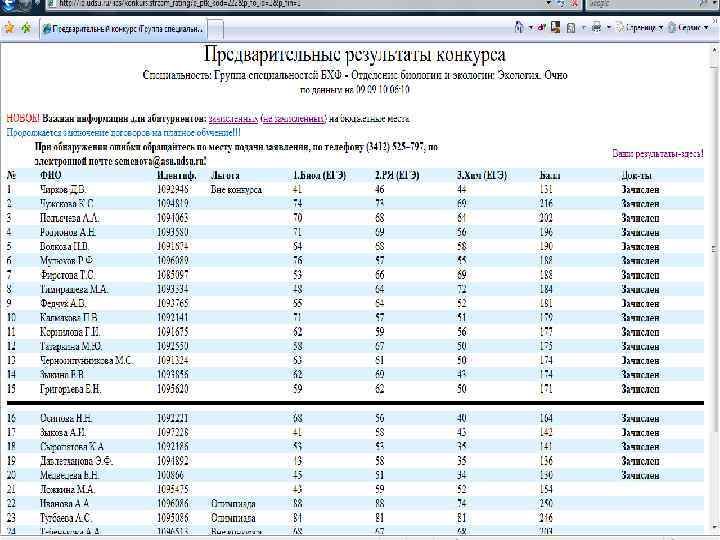The image size is (720, 540).
Task: Click the search box at top right
Action: [x=643, y=3]
